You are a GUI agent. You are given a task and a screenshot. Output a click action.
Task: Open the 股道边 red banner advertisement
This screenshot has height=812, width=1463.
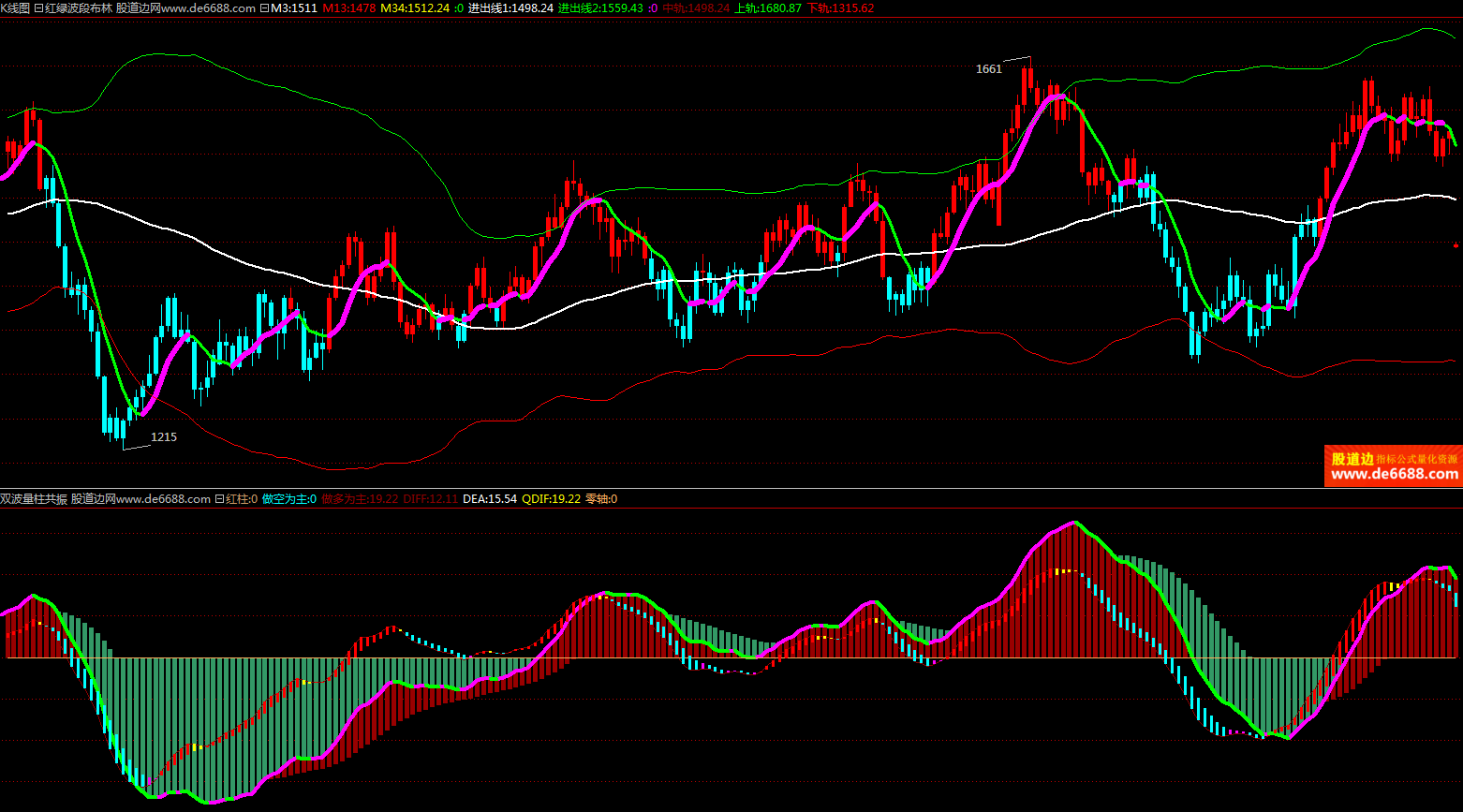pos(1394,465)
